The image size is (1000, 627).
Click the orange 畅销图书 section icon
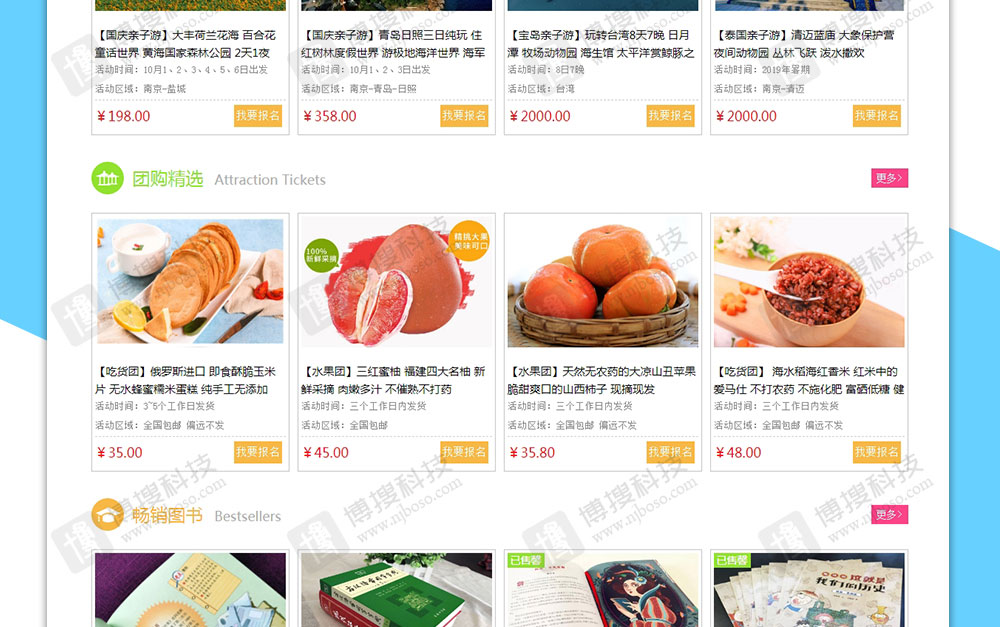tap(107, 515)
